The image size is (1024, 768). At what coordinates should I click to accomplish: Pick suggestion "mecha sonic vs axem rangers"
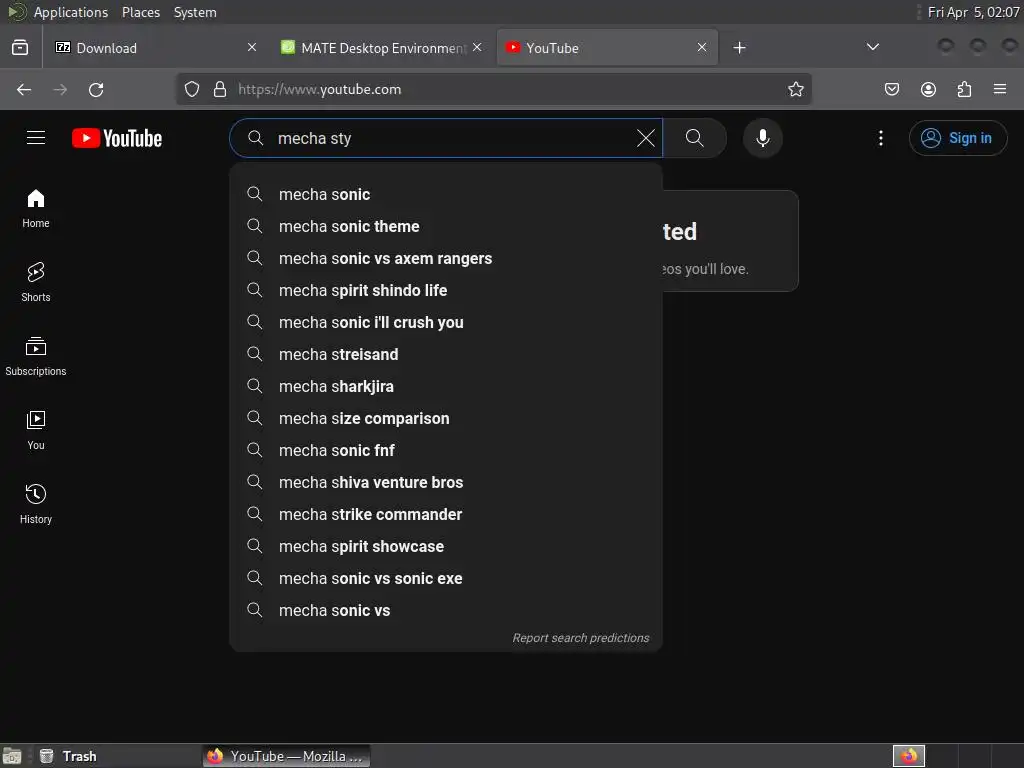[446, 259]
